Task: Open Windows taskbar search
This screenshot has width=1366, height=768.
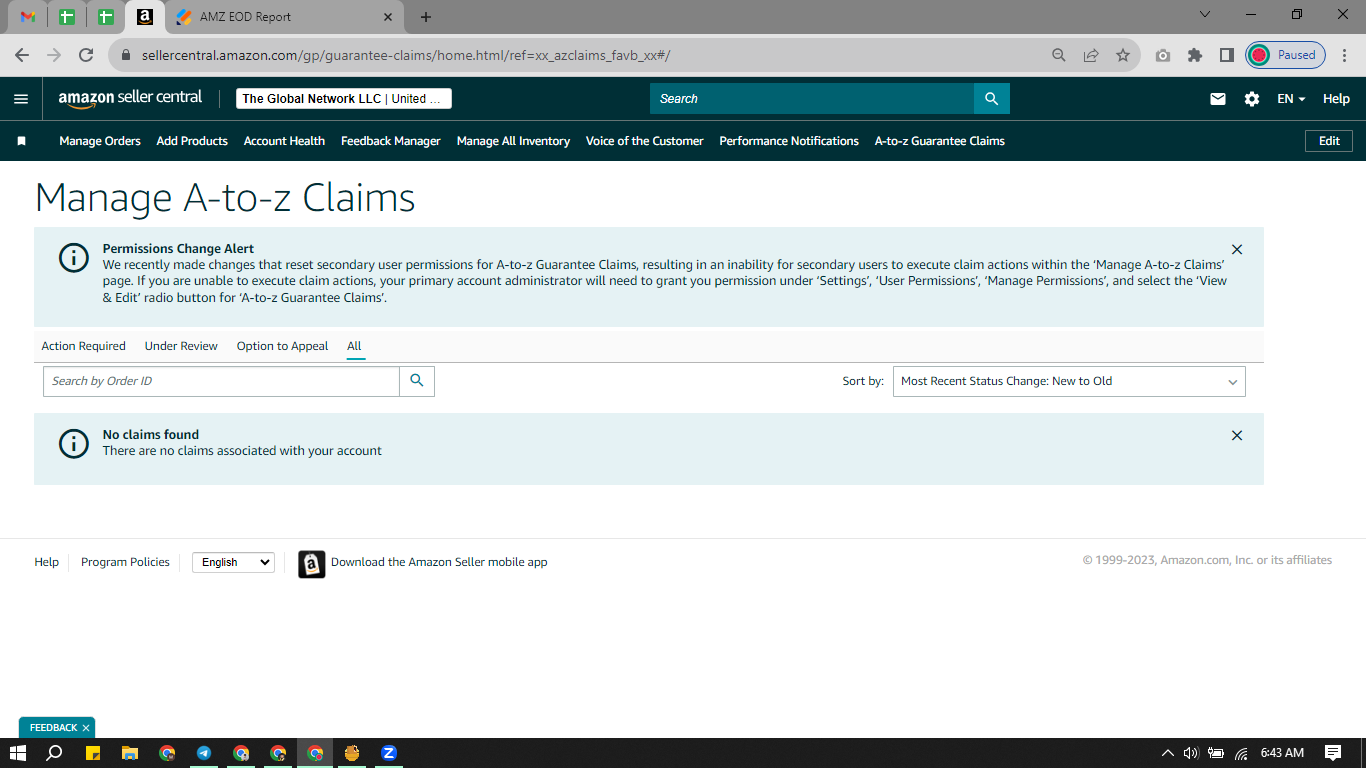Action: tap(55, 753)
